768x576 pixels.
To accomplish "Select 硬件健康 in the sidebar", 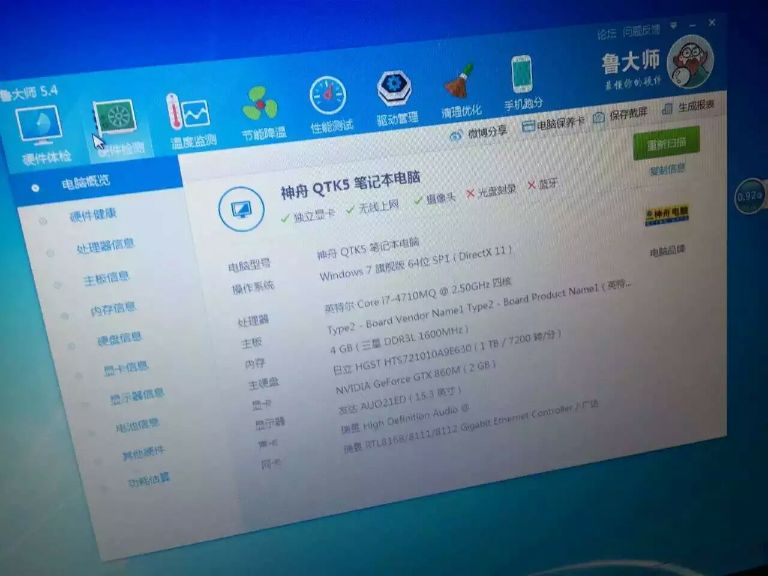I will point(93,215).
